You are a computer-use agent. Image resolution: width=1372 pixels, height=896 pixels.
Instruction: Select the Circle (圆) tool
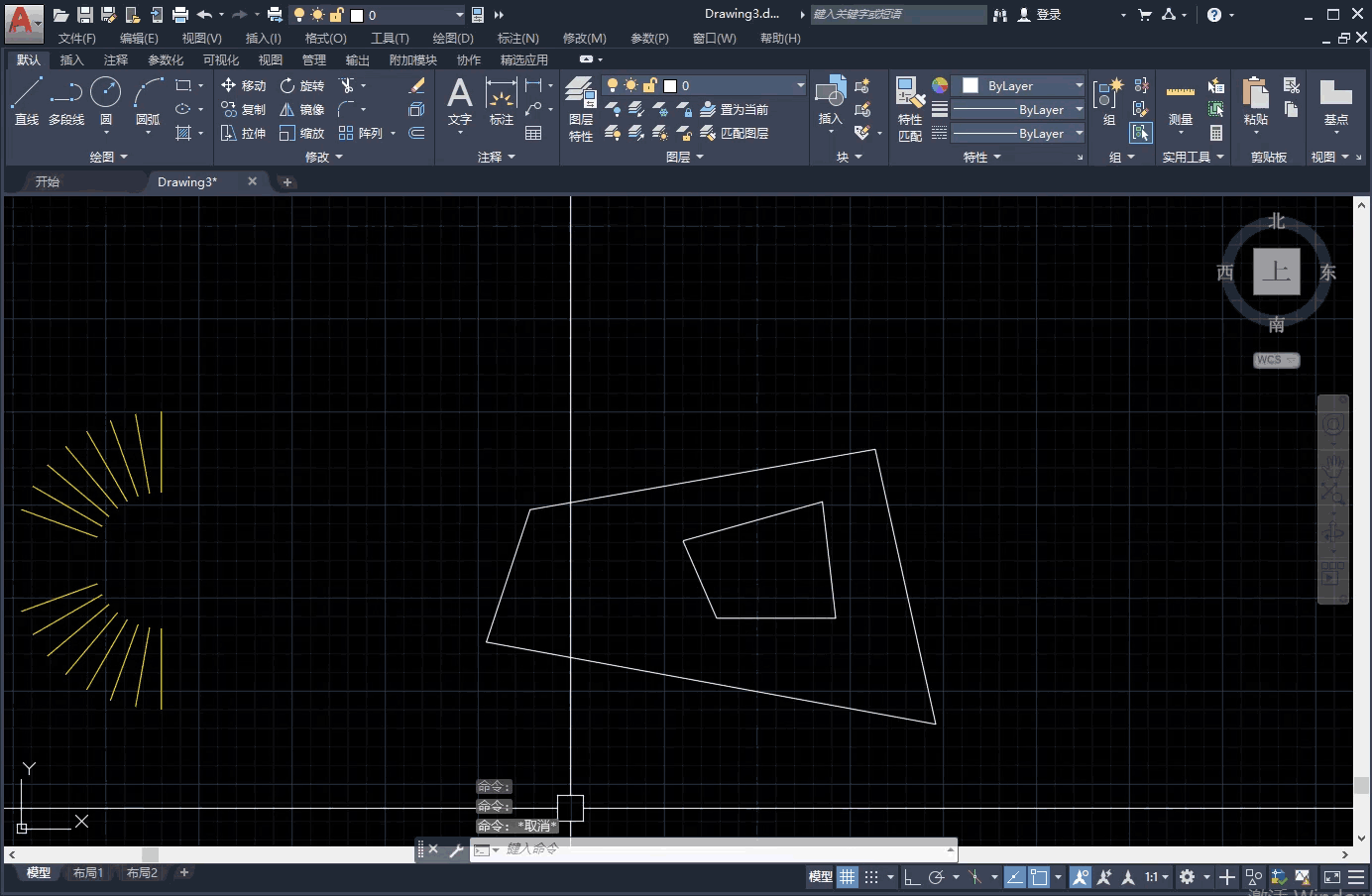point(106,101)
